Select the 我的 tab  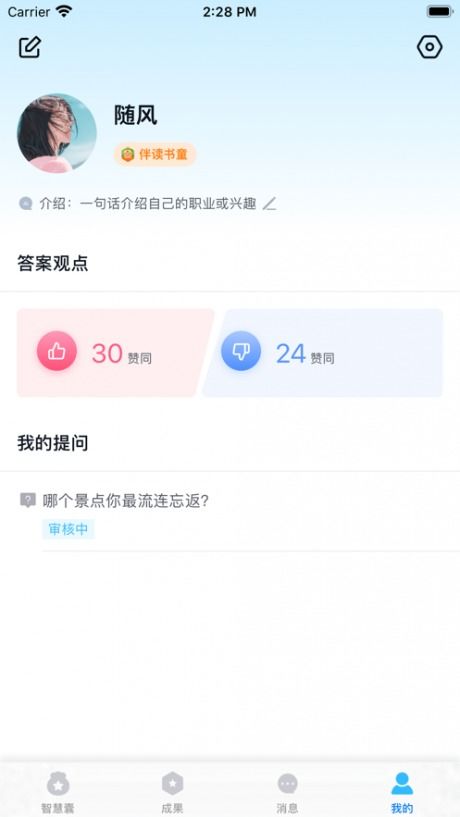402,792
